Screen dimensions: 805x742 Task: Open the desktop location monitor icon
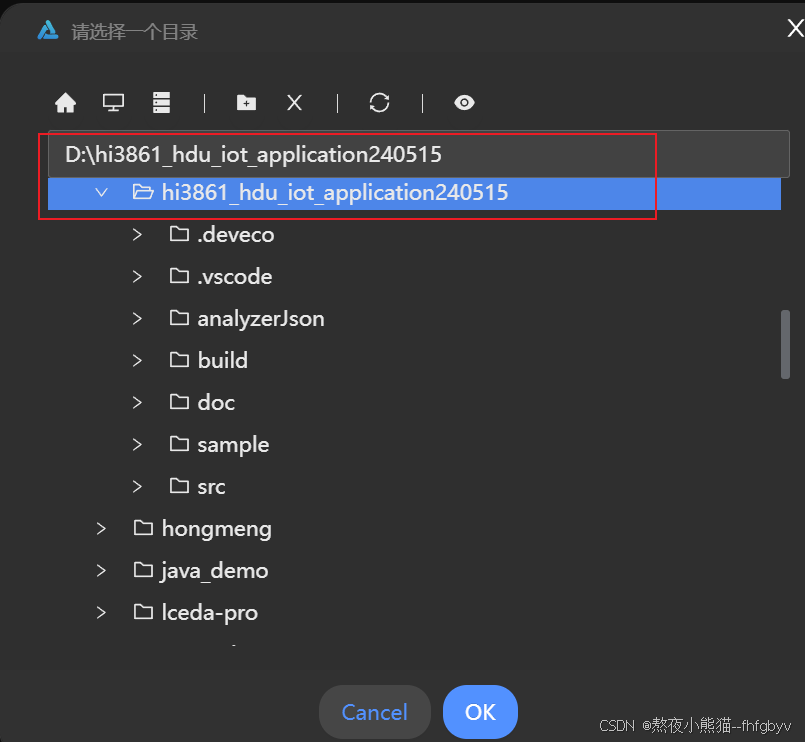113,103
